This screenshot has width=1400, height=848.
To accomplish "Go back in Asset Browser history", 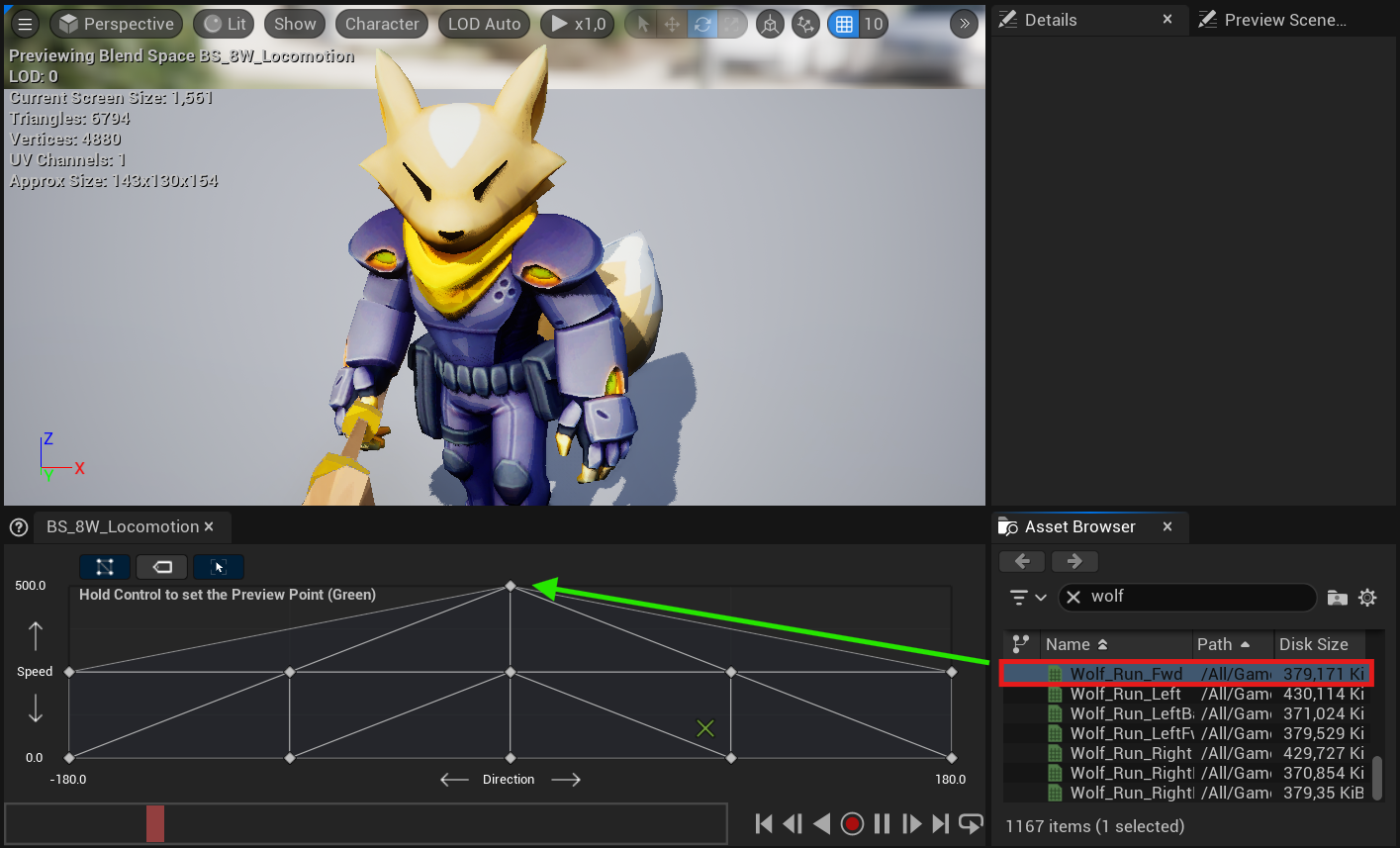I will point(1022,561).
